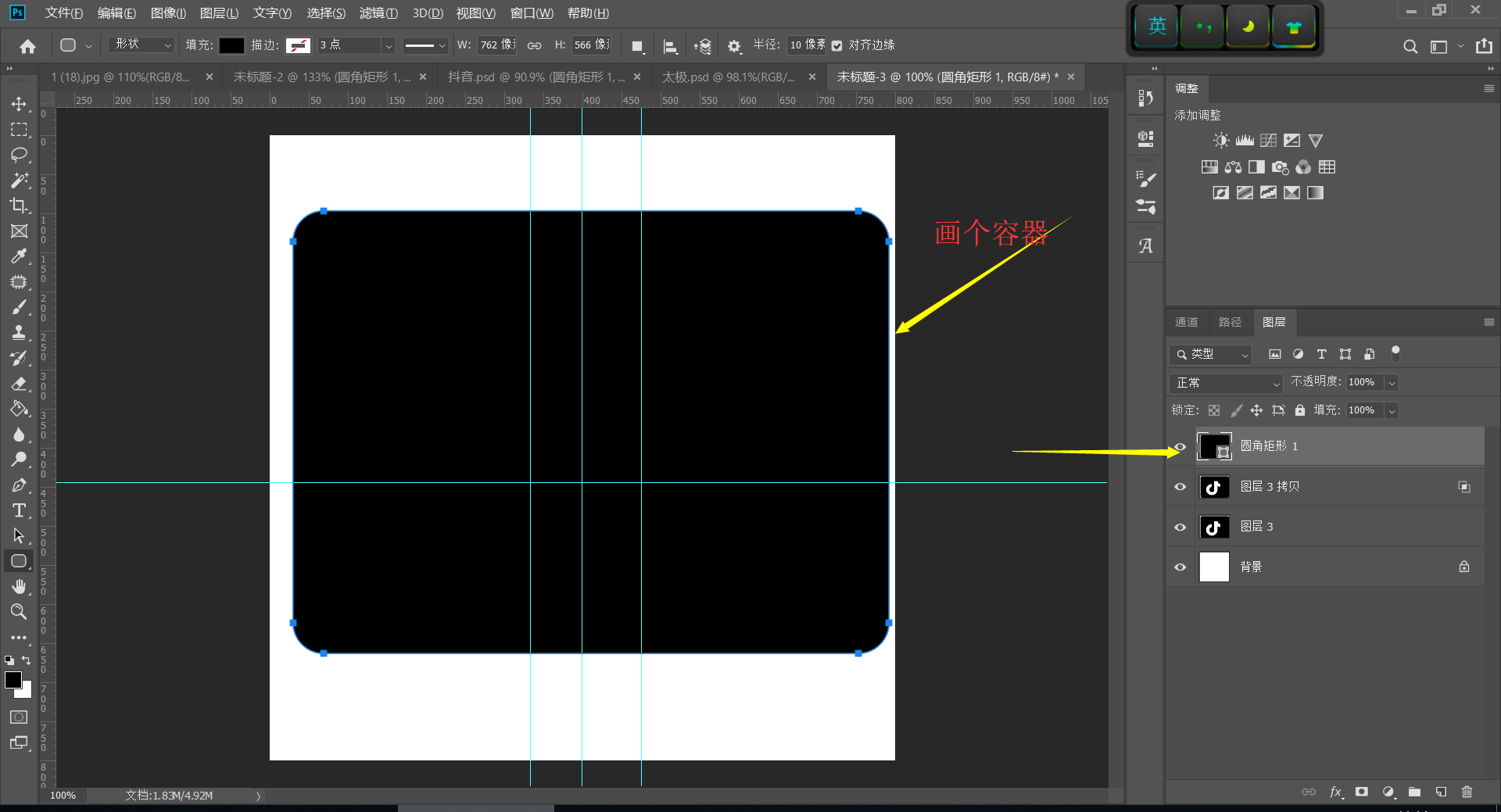Select the Pen tool
1501x812 pixels.
[x=19, y=485]
